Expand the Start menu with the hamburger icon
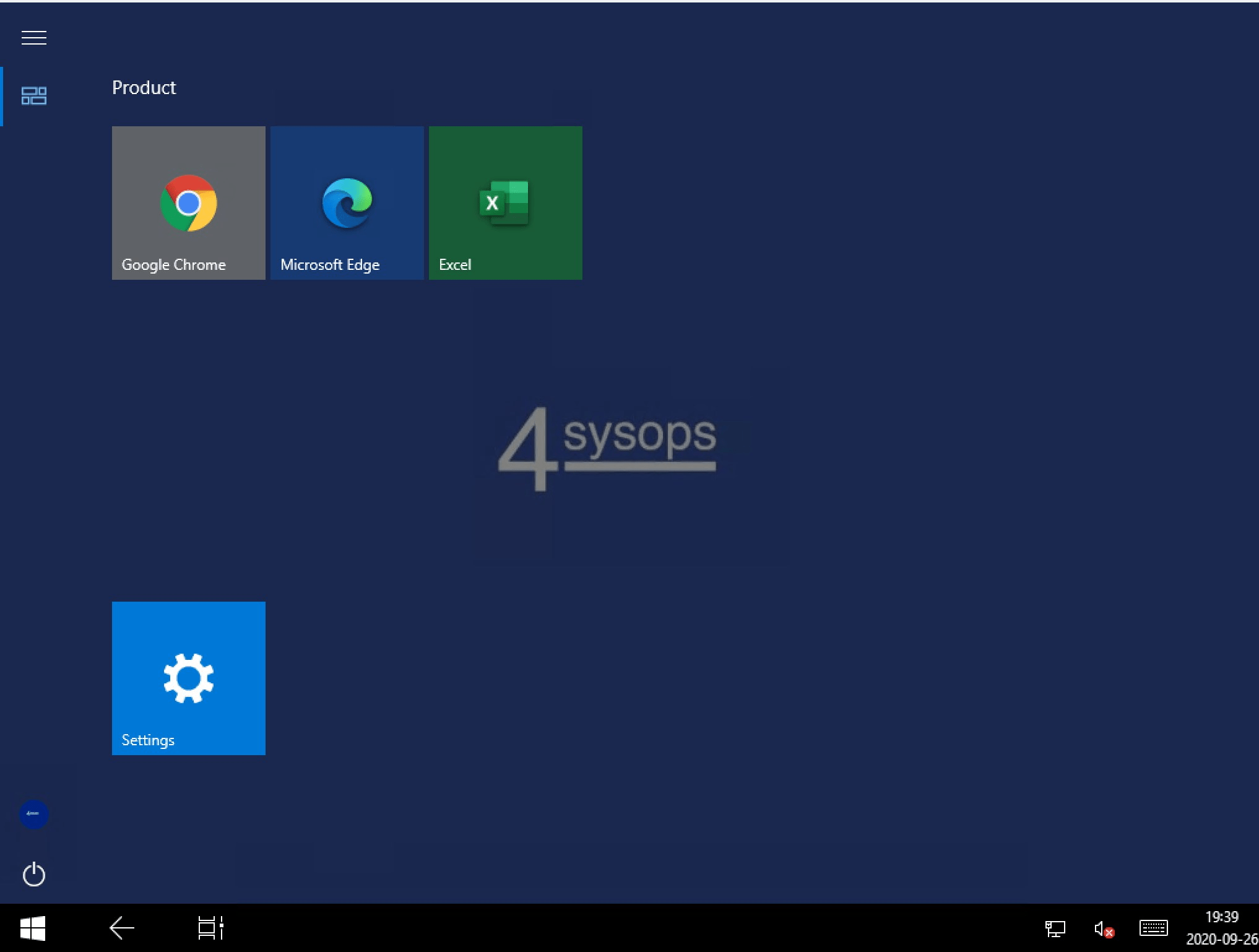 pyautogui.click(x=34, y=38)
